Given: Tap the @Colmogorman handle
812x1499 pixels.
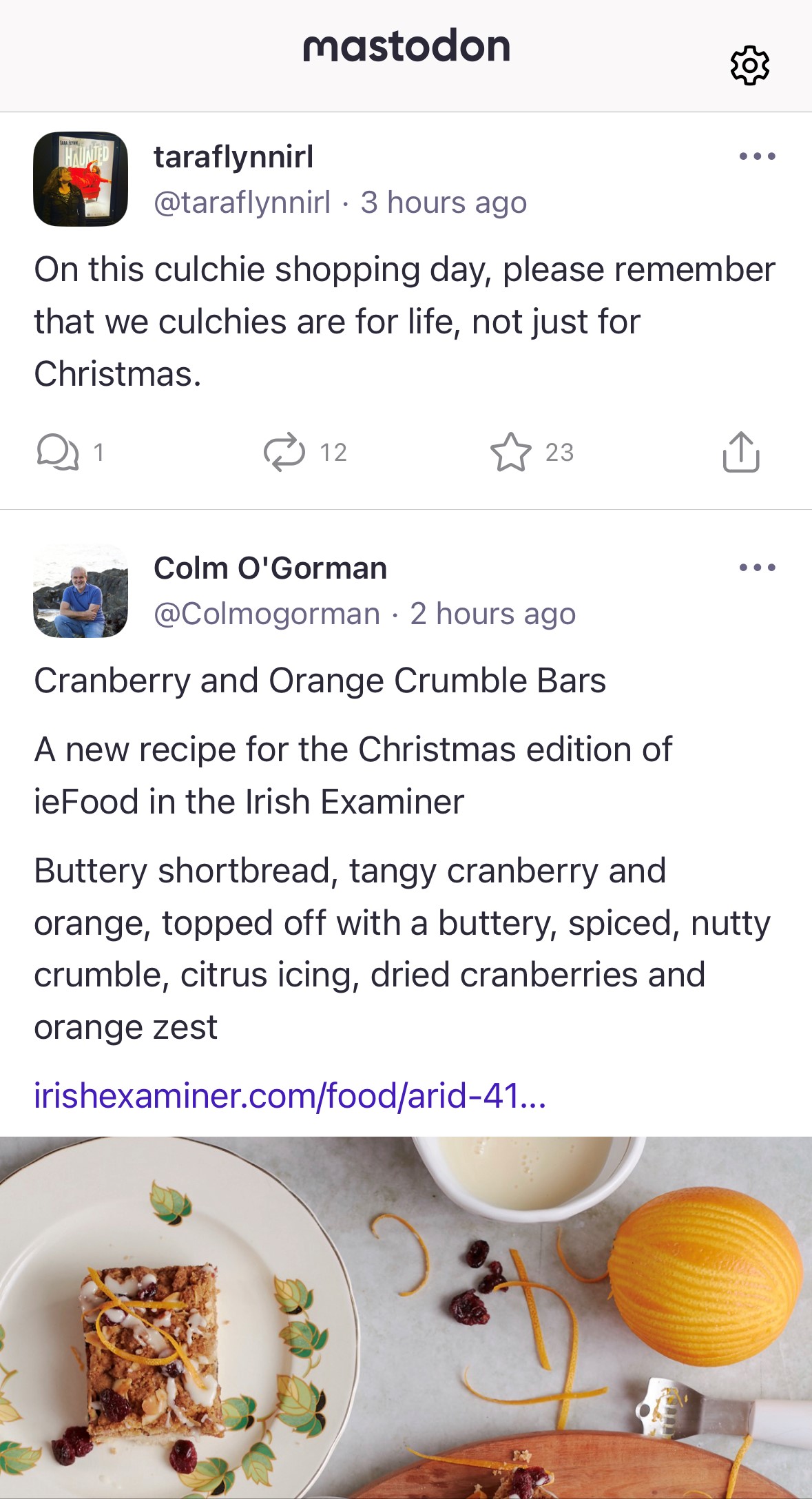Looking at the screenshot, I should click(267, 614).
